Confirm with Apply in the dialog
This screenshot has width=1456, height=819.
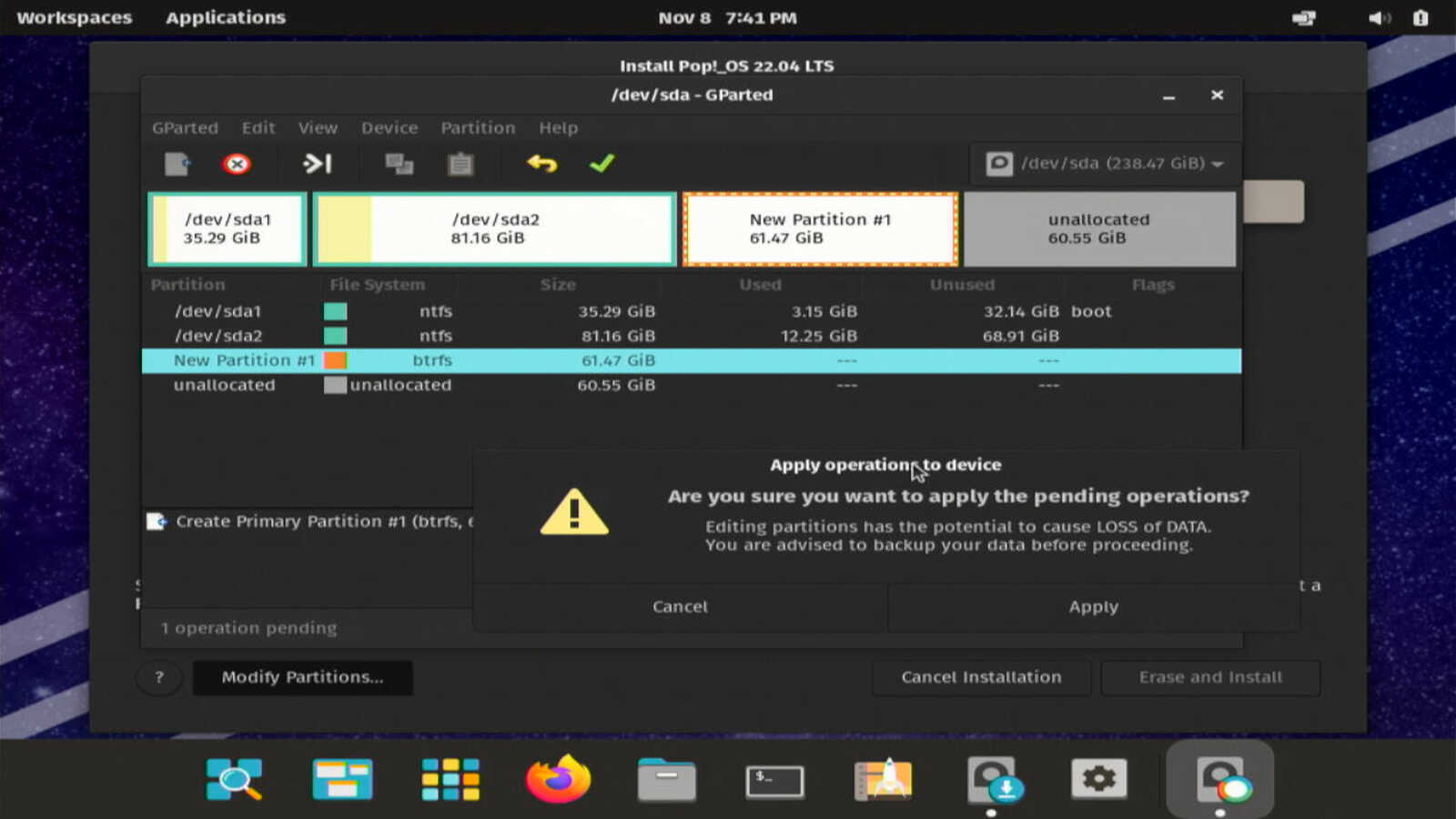pyautogui.click(x=1094, y=607)
